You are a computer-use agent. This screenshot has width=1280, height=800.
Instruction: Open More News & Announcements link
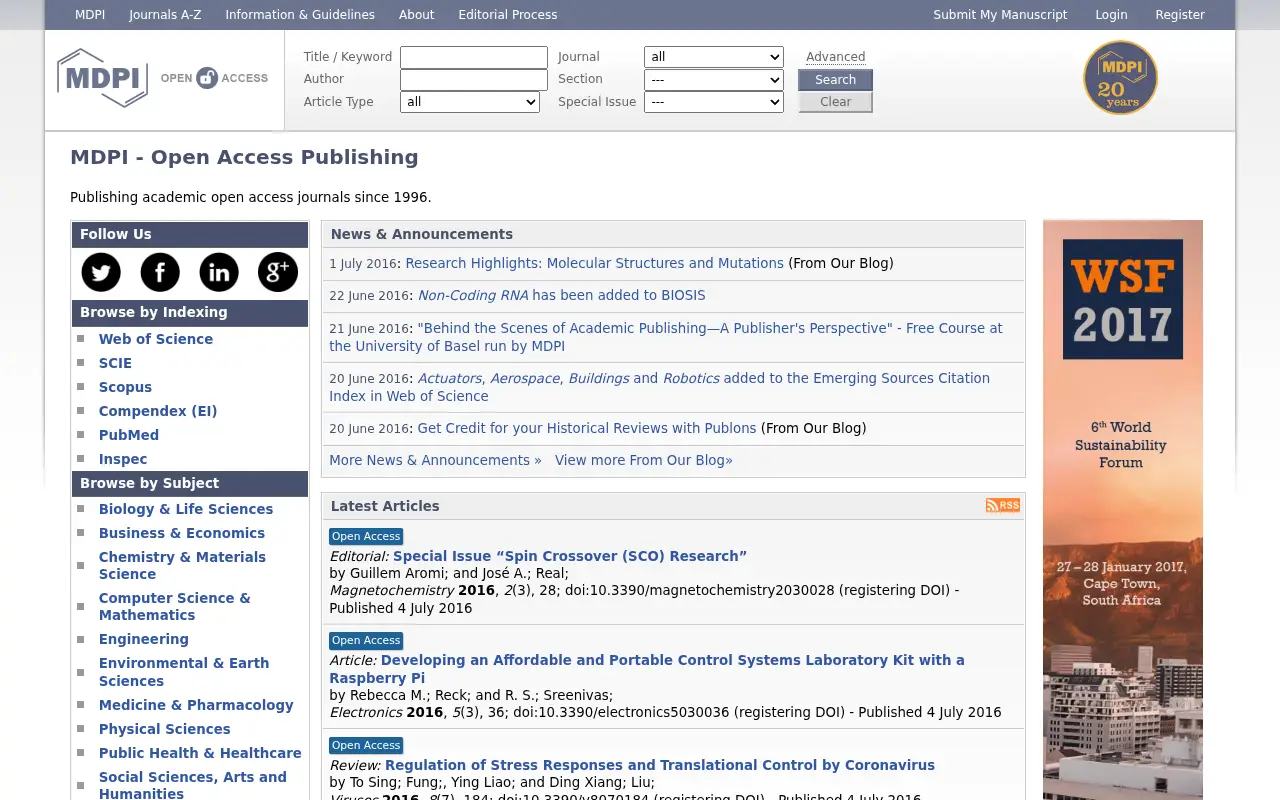pos(435,460)
